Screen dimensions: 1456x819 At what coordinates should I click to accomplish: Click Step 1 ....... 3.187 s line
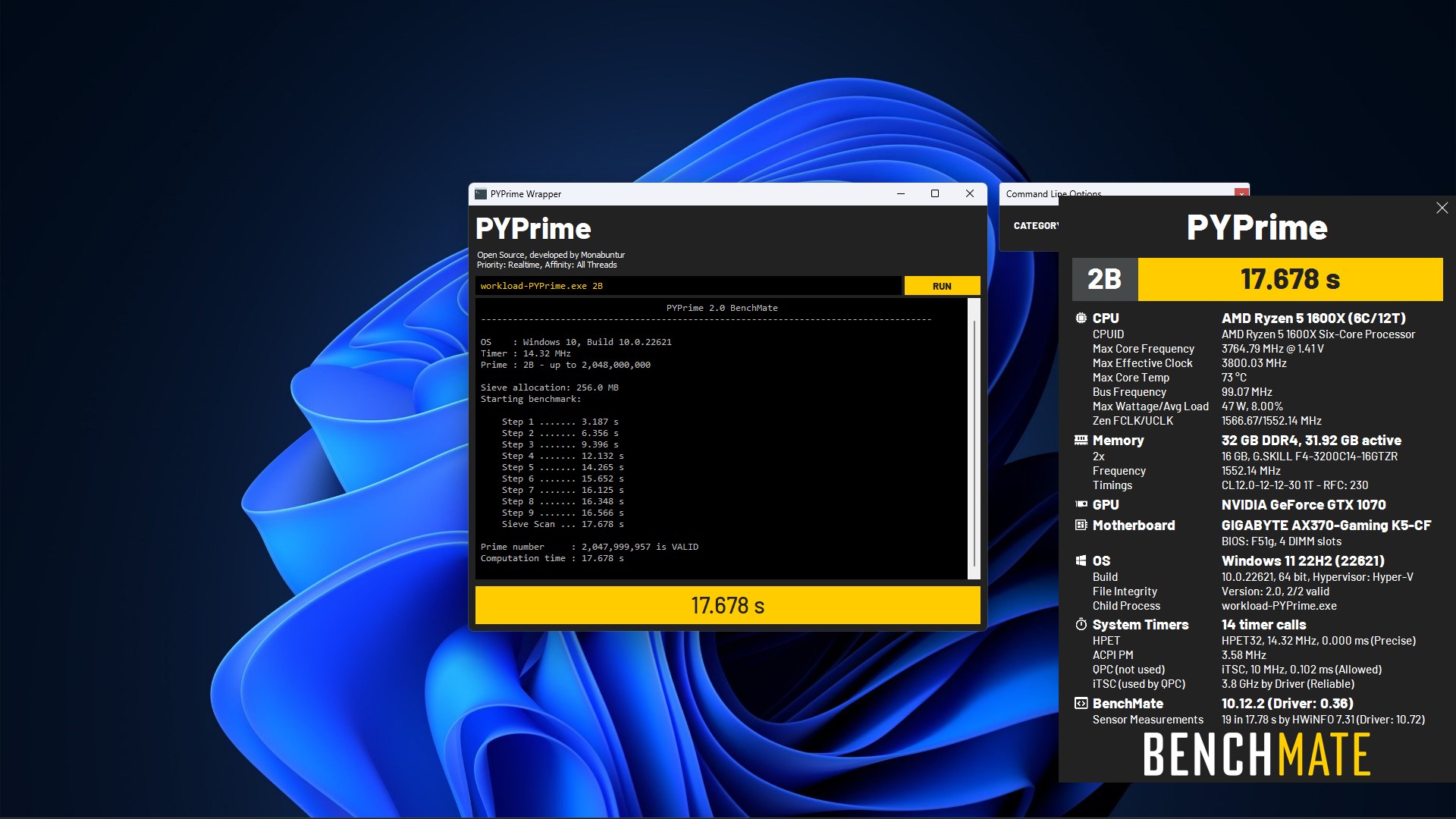click(x=560, y=422)
